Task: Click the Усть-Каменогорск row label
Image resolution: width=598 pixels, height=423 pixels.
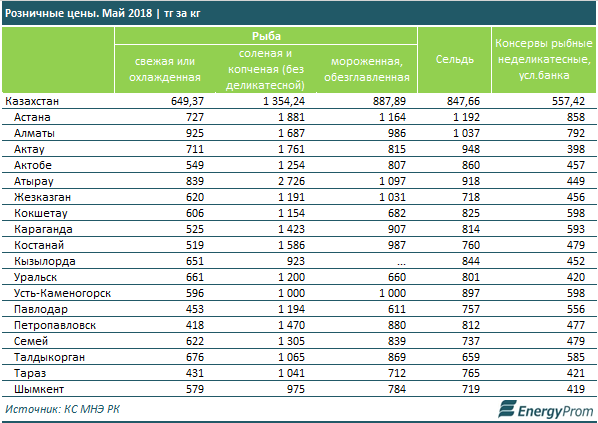Action: pos(63,293)
